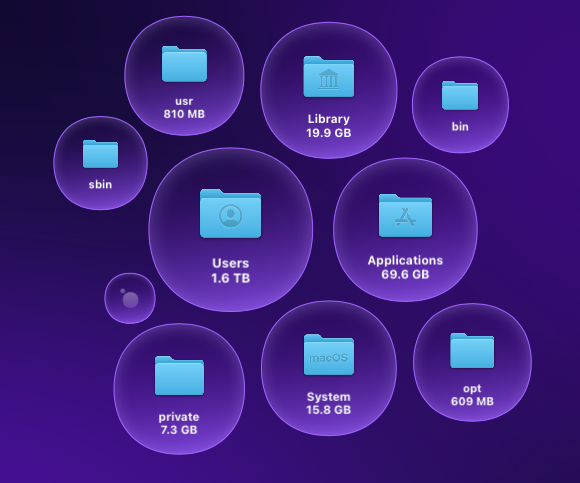The image size is (580, 483).
Task: Click the small unlabeled bubble
Action: pos(130,298)
